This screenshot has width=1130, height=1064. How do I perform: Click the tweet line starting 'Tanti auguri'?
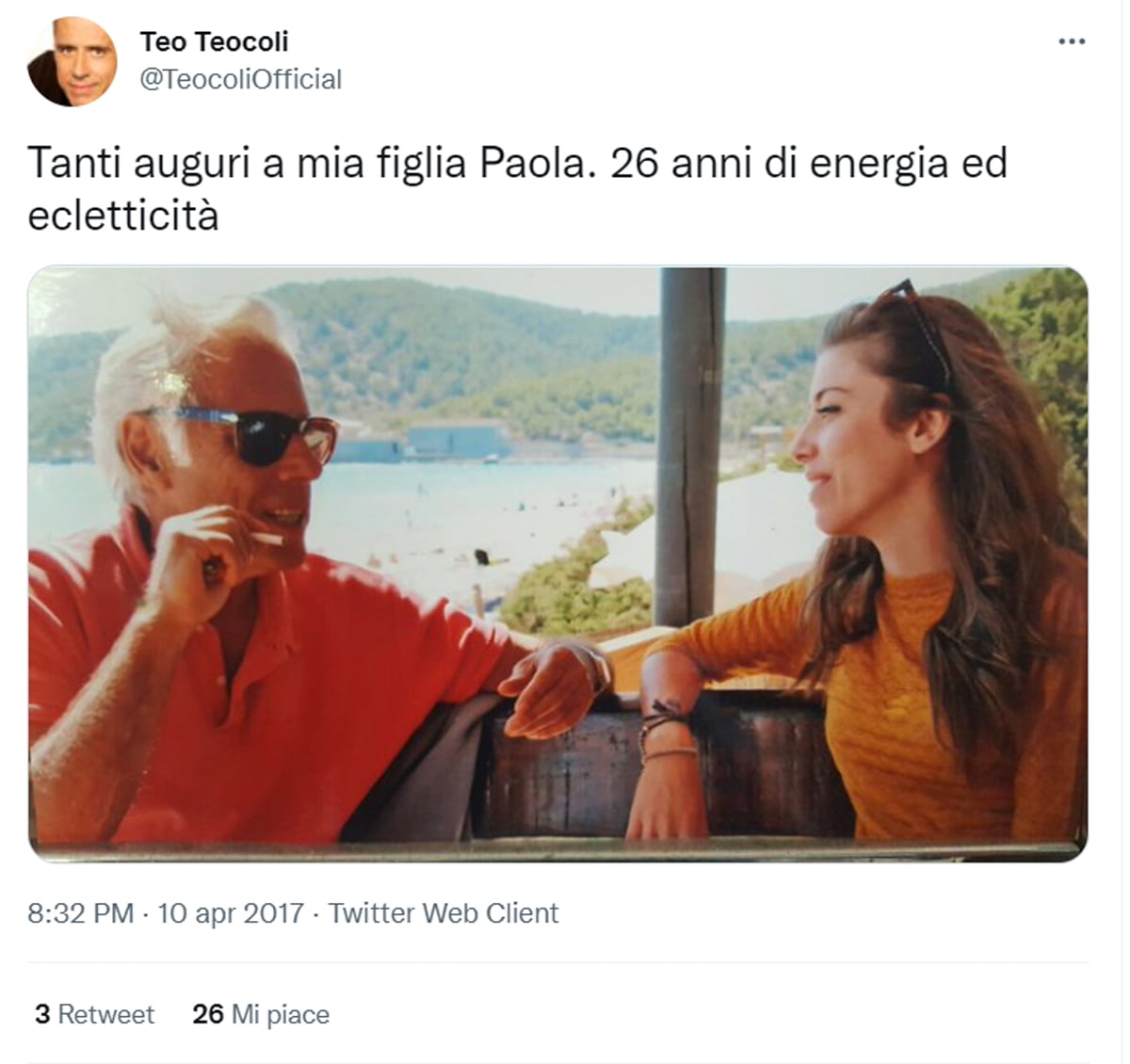(518, 163)
